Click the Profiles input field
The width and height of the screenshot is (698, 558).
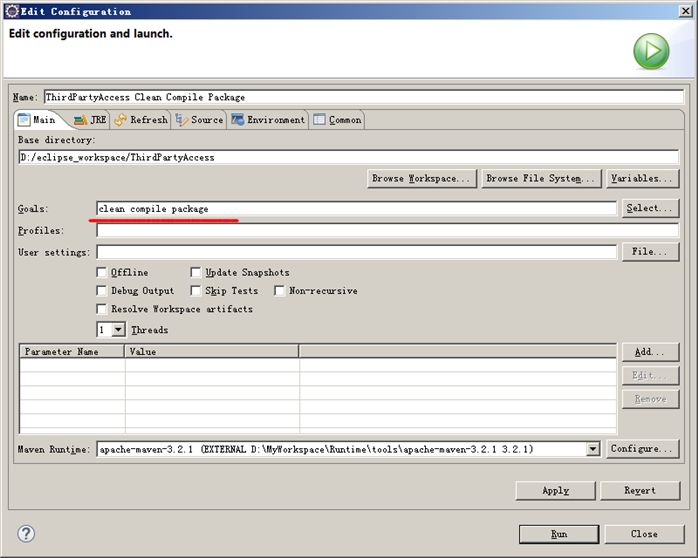[388, 230]
